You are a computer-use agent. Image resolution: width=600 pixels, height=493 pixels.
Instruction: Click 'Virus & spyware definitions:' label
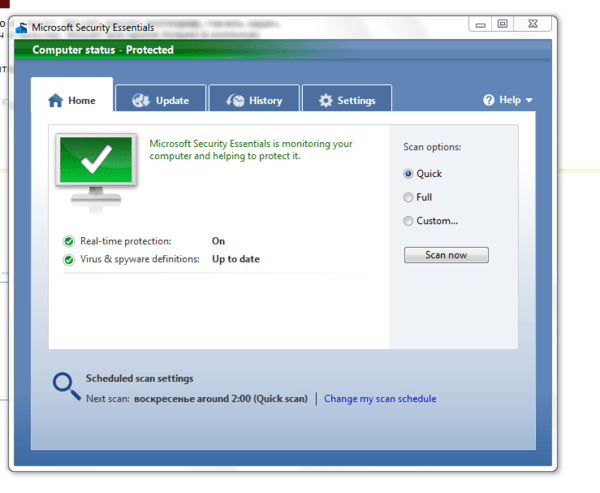(x=140, y=259)
